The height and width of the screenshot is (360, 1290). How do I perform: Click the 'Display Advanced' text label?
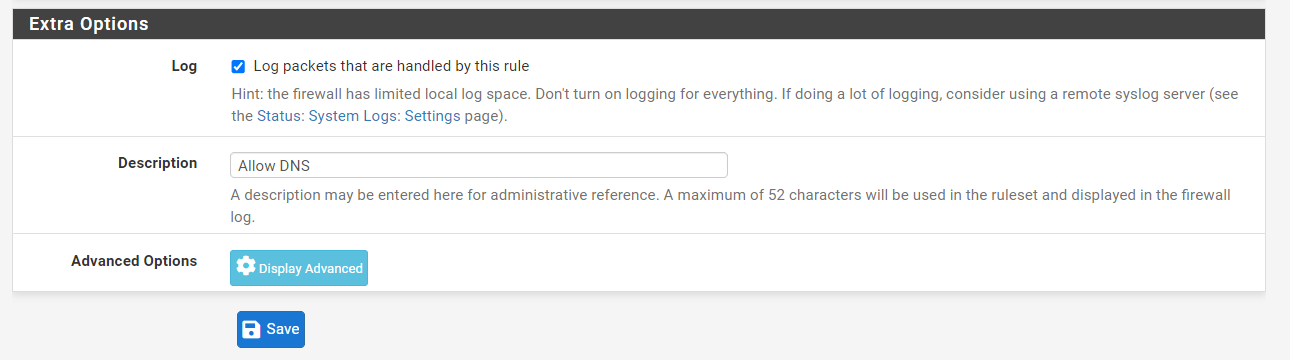[311, 268]
